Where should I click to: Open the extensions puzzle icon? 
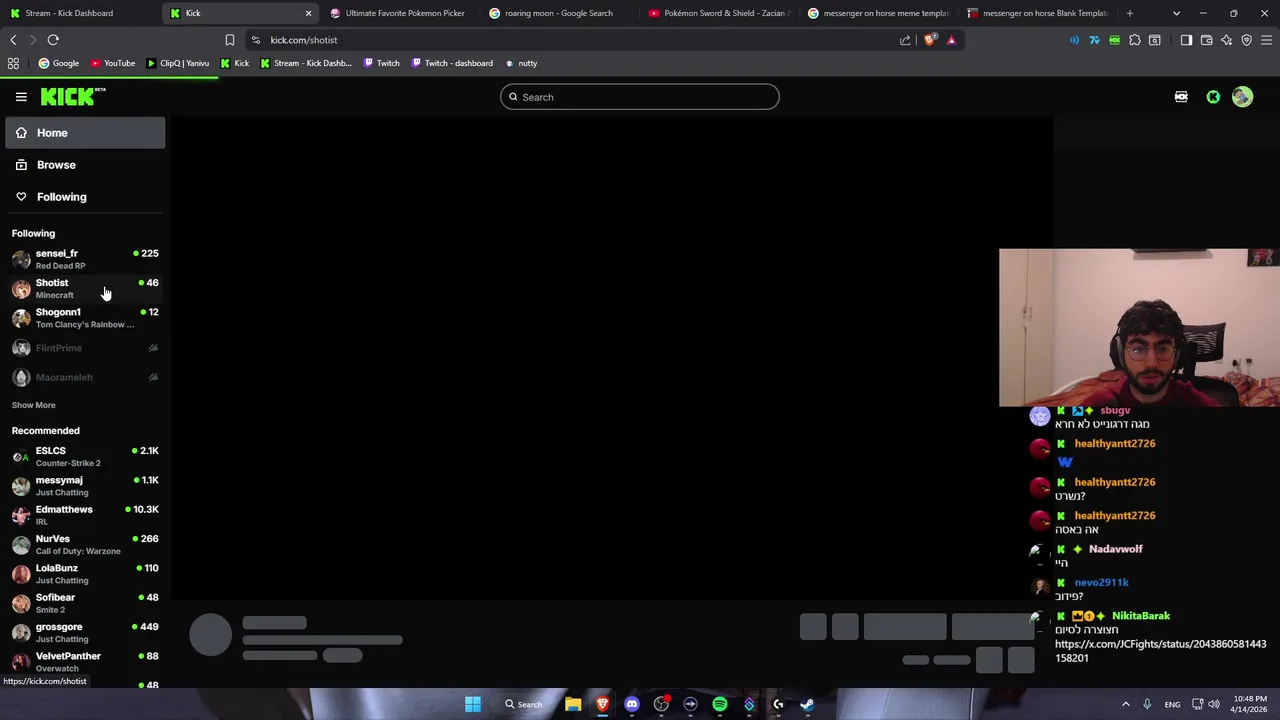point(1135,40)
